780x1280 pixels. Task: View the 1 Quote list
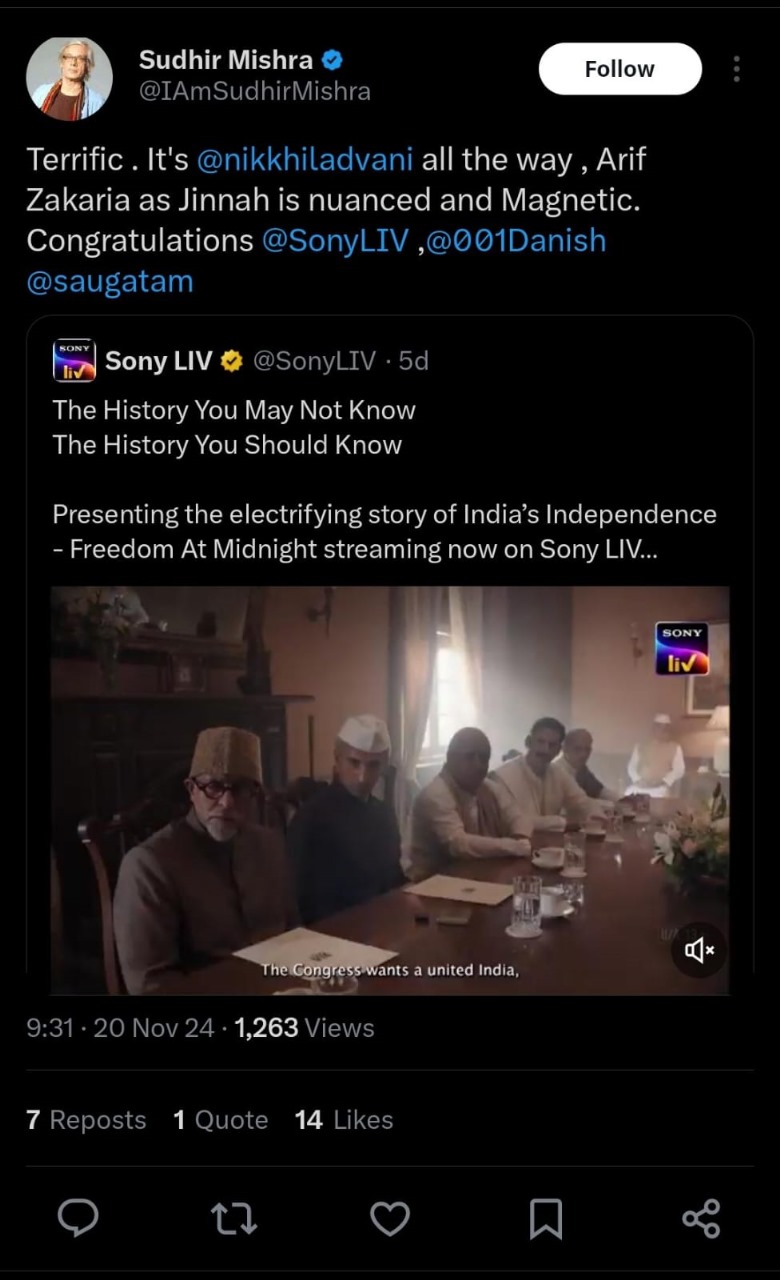pos(220,1120)
